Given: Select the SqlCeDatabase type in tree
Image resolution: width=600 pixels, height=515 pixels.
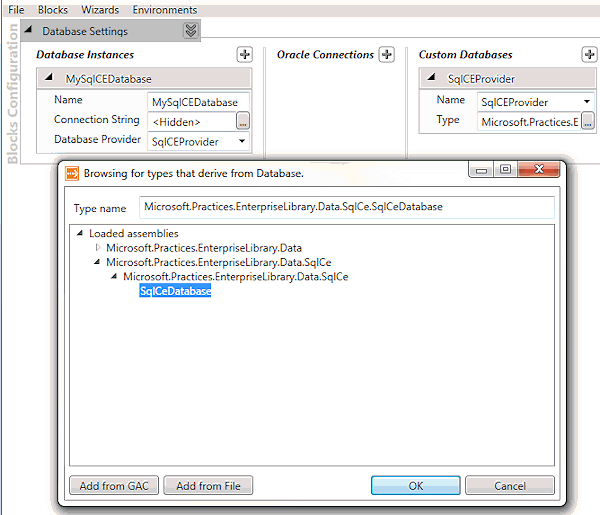Looking at the screenshot, I should click(x=175, y=291).
